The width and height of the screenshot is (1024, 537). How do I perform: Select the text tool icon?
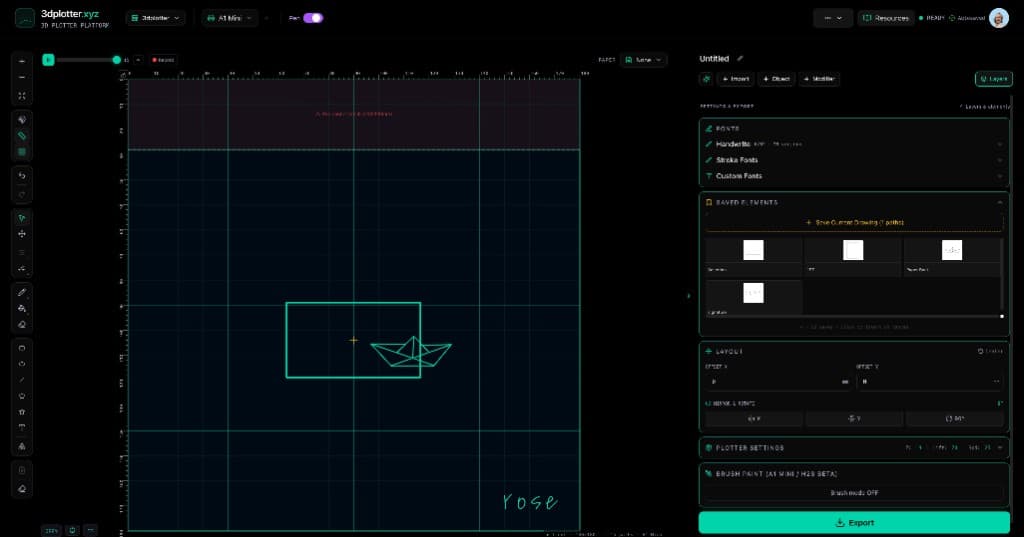tap(22, 427)
